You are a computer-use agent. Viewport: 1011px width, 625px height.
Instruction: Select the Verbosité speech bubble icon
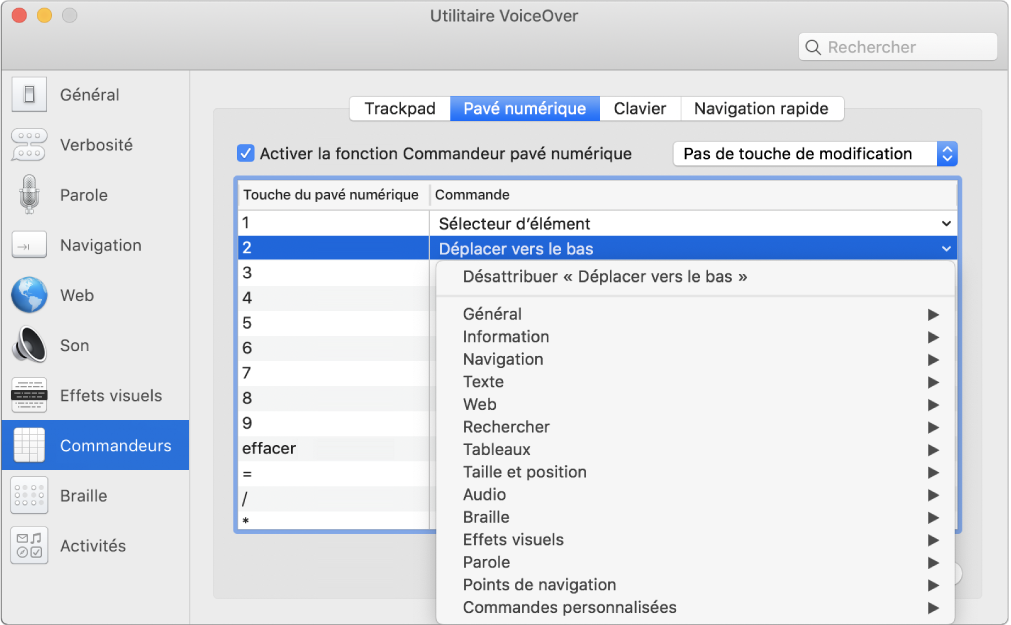tap(29, 145)
